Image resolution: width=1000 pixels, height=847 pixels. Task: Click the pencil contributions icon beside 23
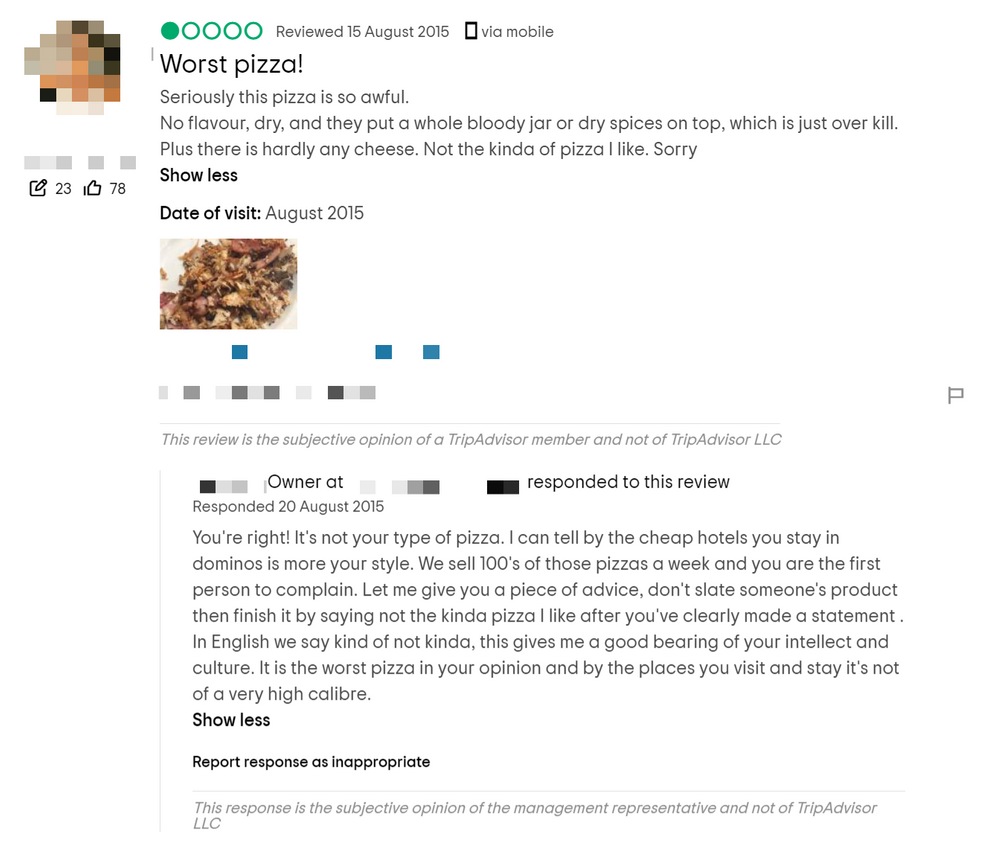point(38,188)
